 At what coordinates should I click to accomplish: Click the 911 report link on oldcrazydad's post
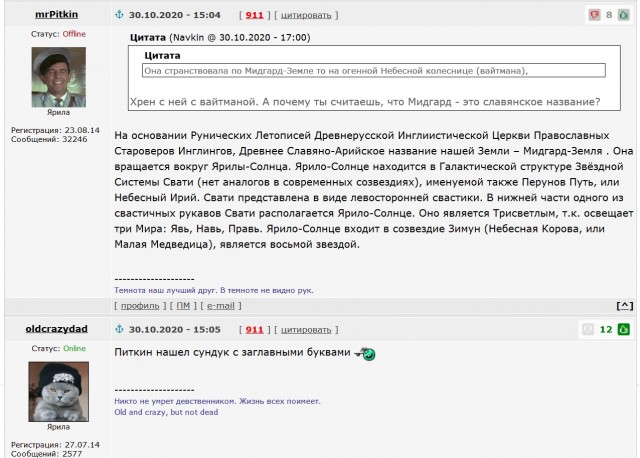click(254, 329)
